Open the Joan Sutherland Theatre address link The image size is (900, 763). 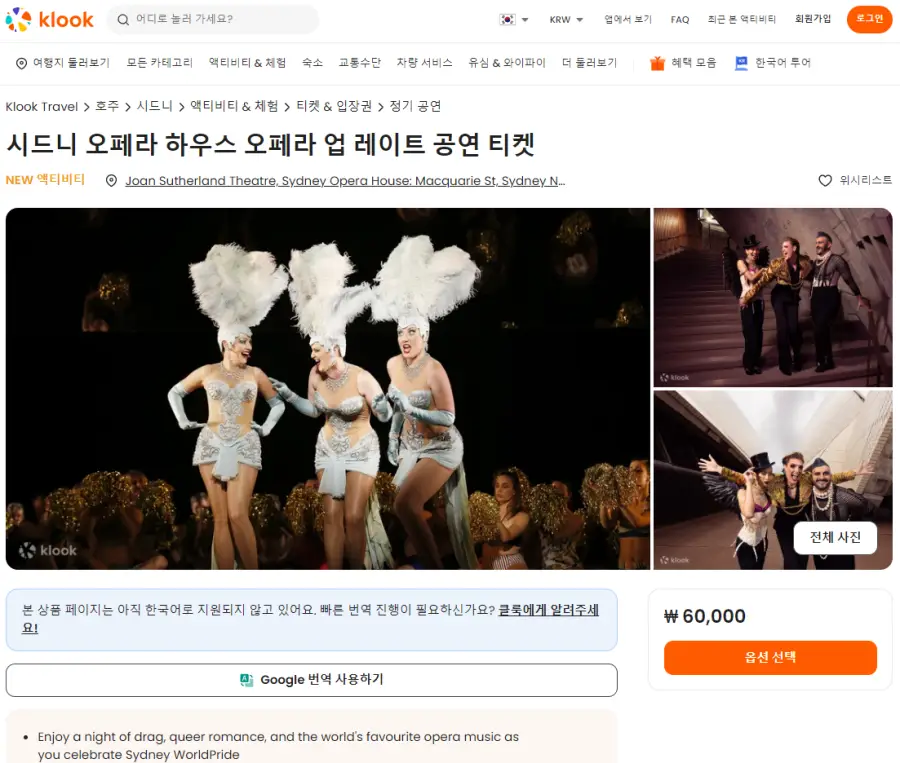[345, 181]
